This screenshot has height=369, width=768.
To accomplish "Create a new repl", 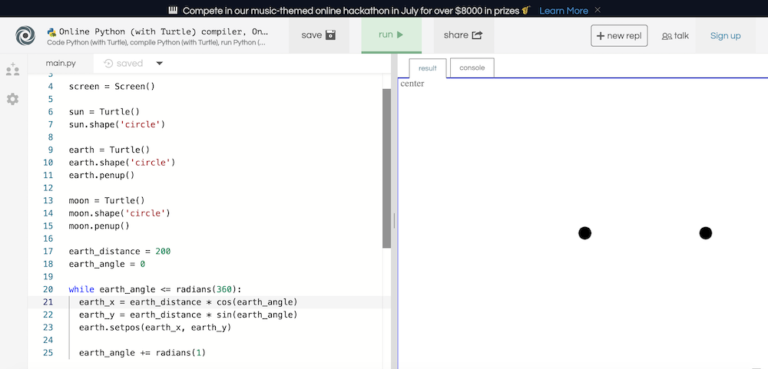I will coord(619,36).
